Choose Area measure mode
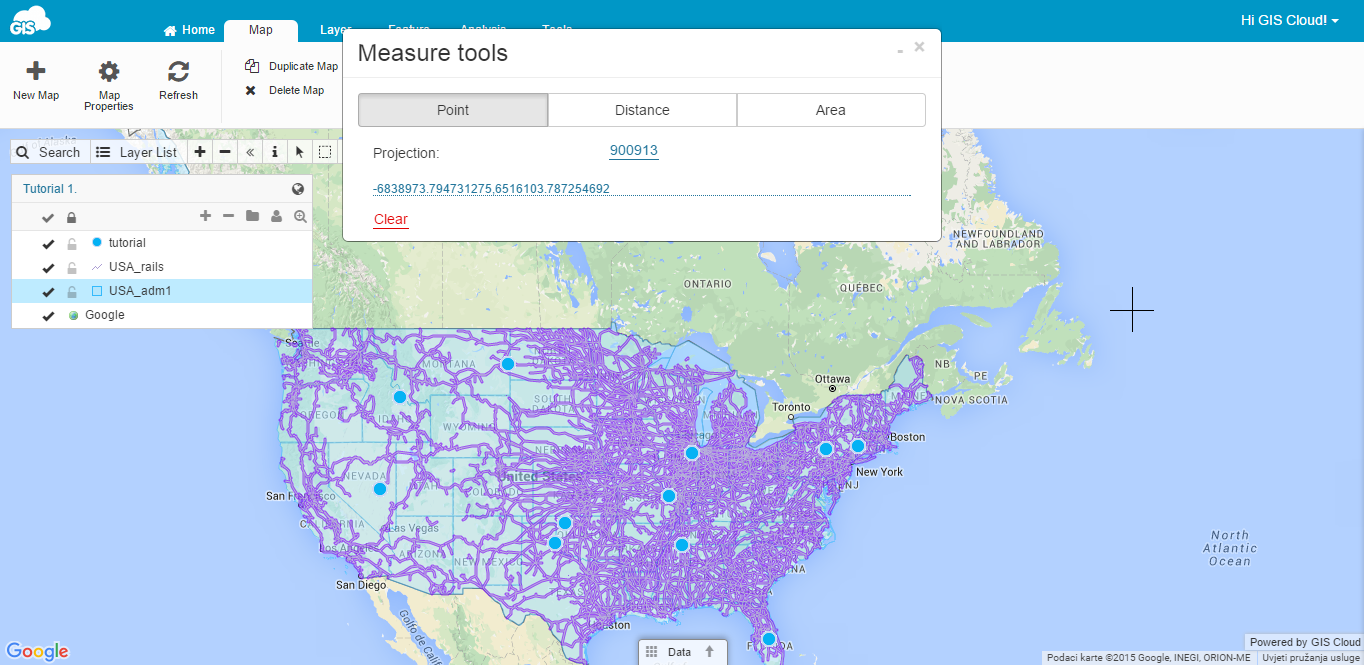Screen dimensions: 1364x665 [831, 110]
